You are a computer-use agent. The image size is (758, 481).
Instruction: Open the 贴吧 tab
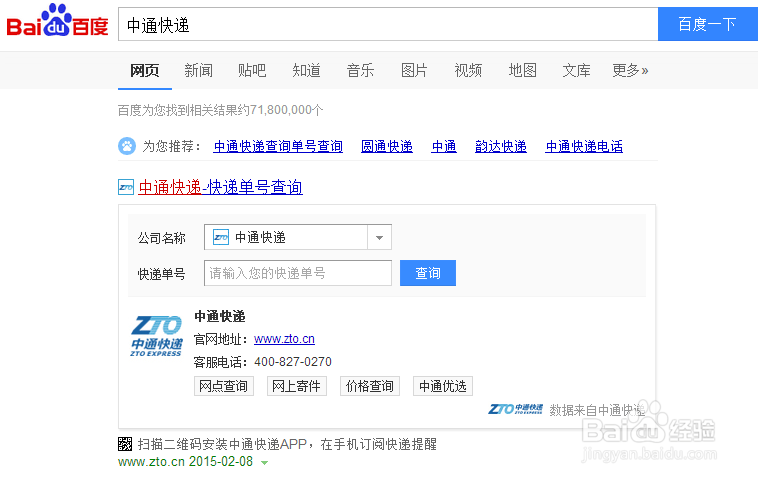252,71
